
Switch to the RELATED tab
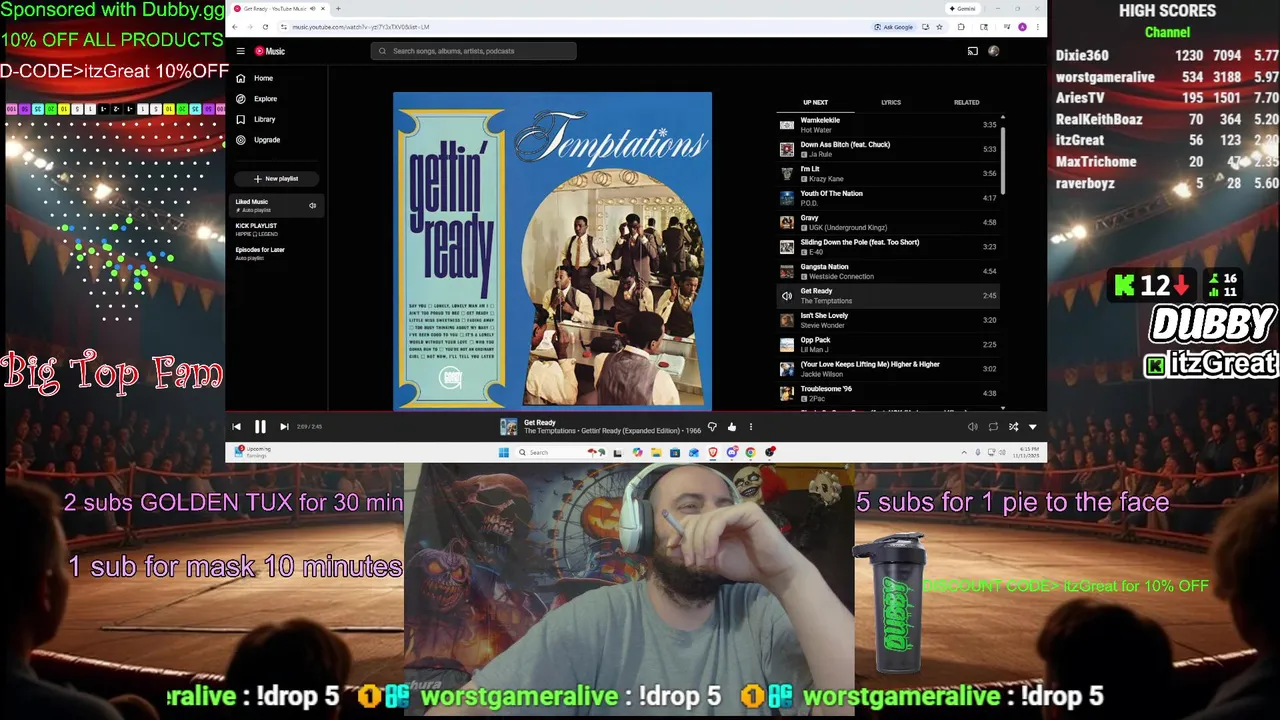point(966,102)
